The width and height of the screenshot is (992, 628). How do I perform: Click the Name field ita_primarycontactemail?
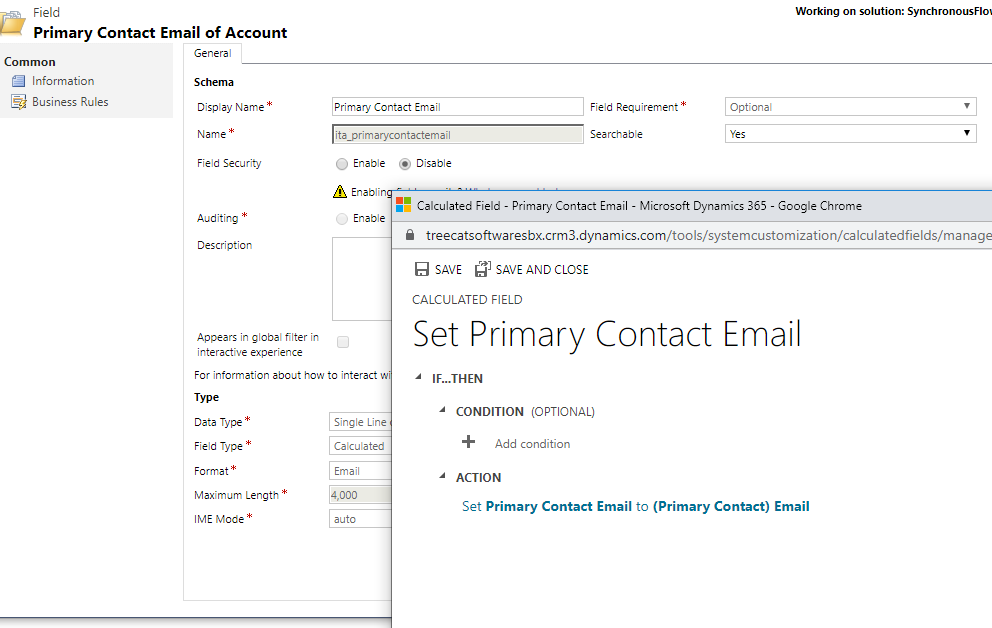(x=457, y=134)
